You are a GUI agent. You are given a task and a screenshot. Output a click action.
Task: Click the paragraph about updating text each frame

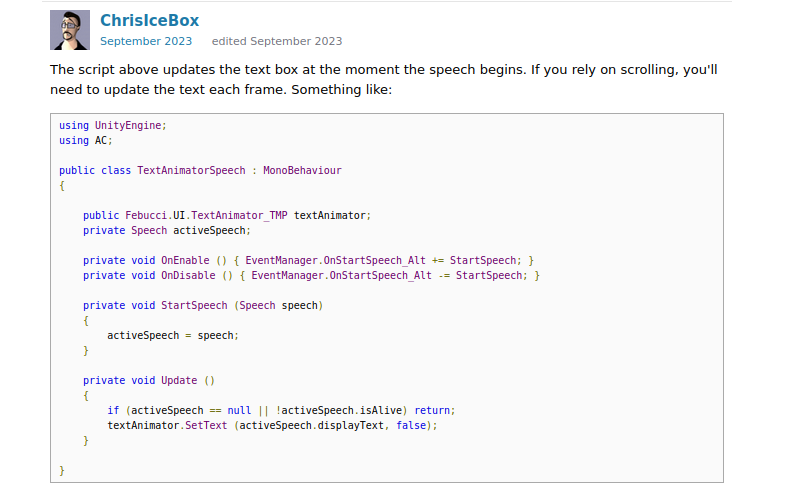(x=384, y=80)
